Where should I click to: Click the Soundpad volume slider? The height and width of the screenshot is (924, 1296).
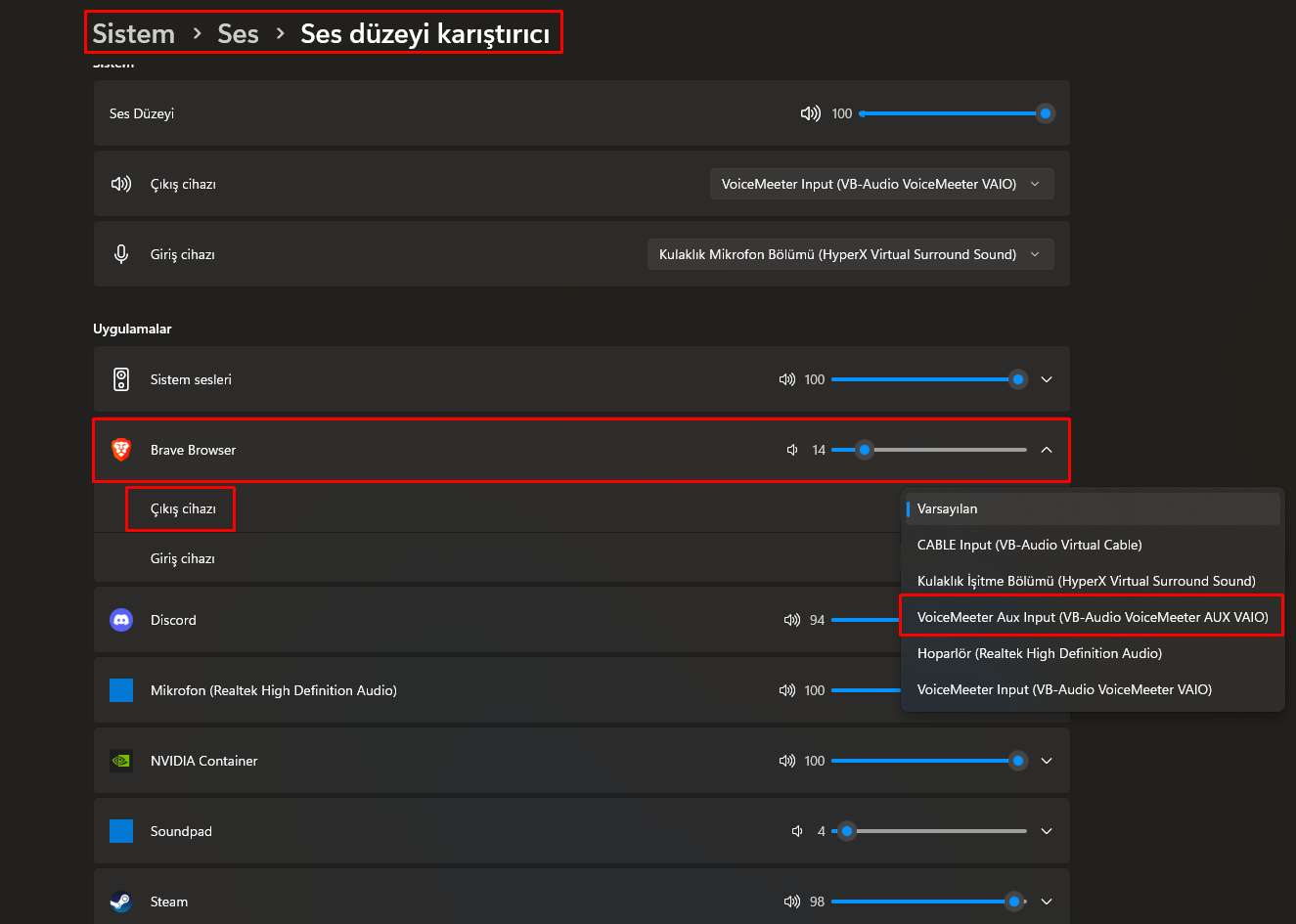coord(929,831)
